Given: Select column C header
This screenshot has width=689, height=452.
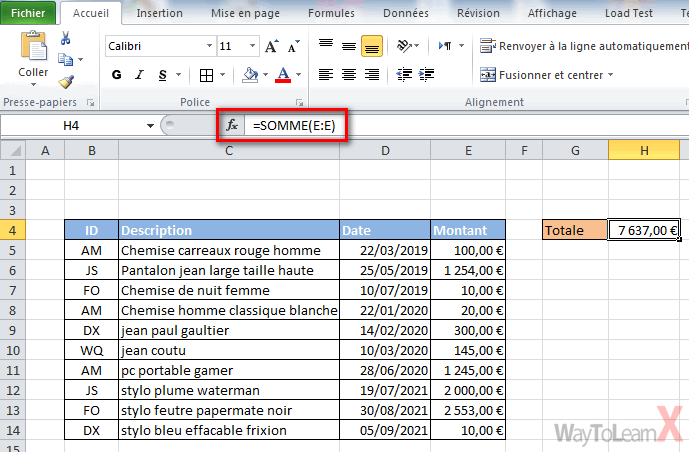Looking at the screenshot, I should point(229,151).
